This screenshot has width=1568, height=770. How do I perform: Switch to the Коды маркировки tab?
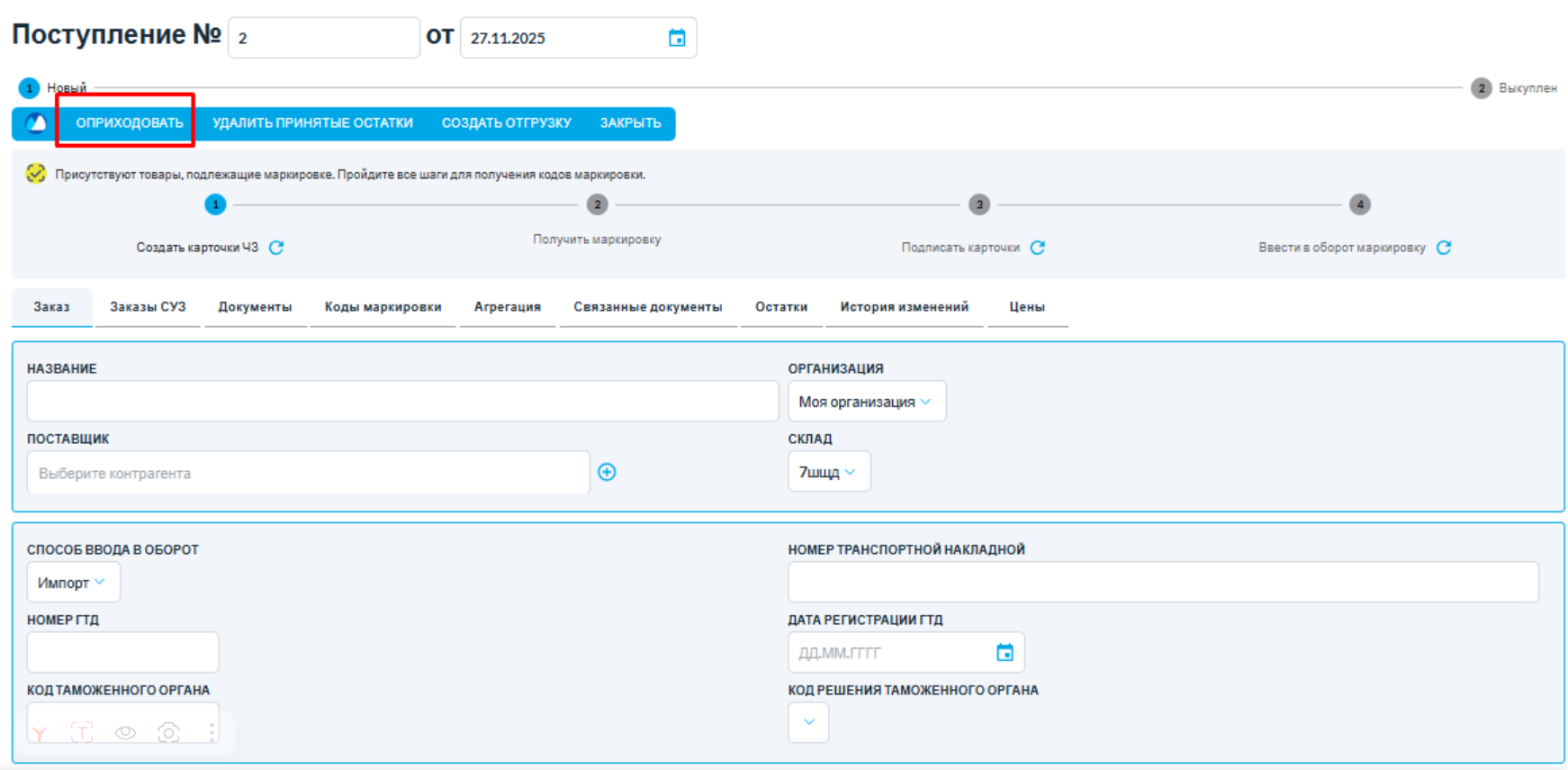[383, 307]
